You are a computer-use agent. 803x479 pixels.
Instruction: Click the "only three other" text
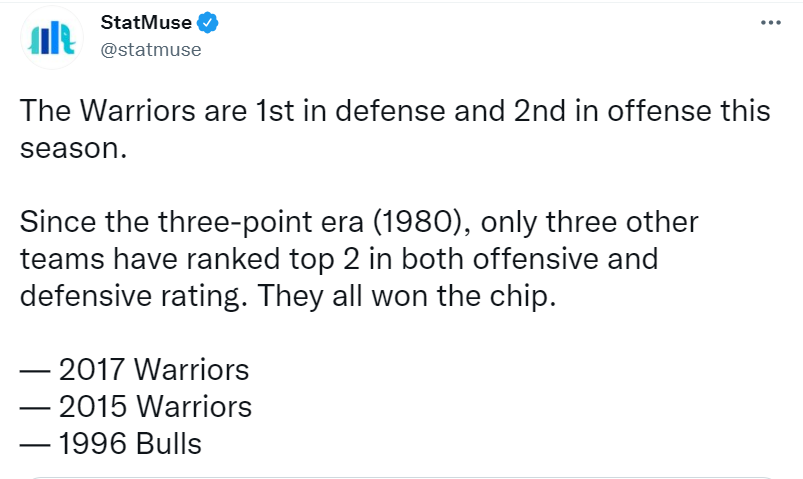(589, 222)
